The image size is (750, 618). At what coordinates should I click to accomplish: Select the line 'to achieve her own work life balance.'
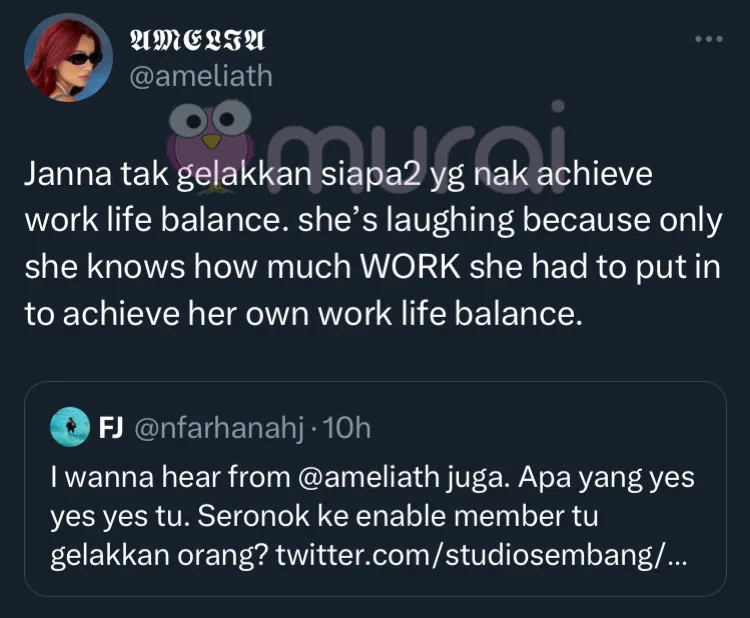303,314
